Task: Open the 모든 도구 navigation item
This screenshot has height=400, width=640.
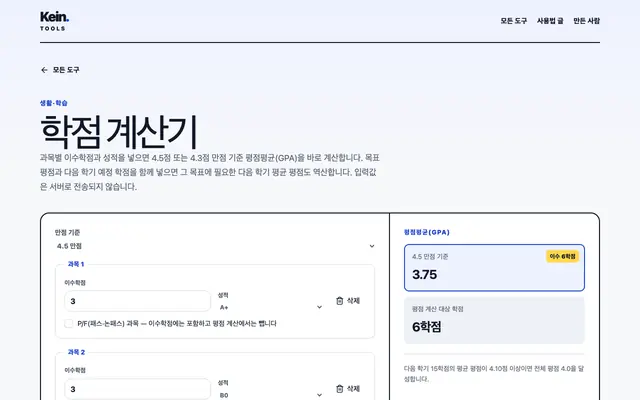Action: [x=513, y=21]
